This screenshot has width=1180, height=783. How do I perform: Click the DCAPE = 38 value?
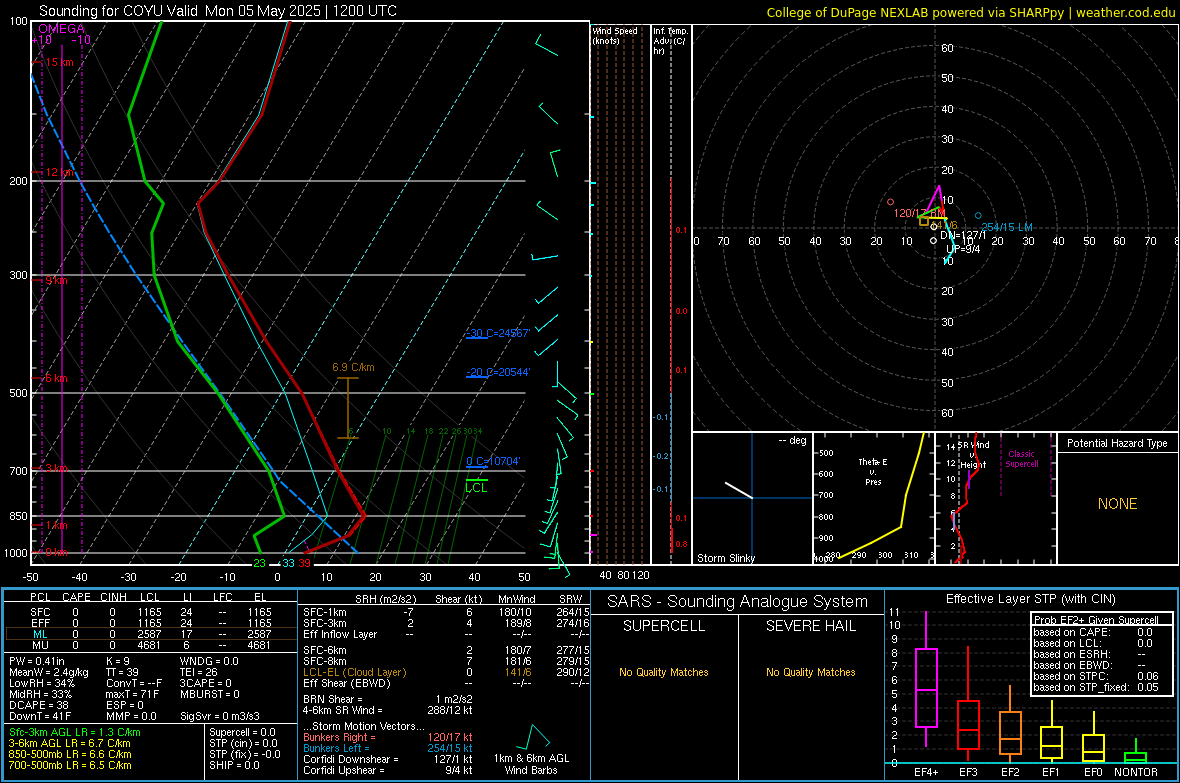(x=39, y=705)
